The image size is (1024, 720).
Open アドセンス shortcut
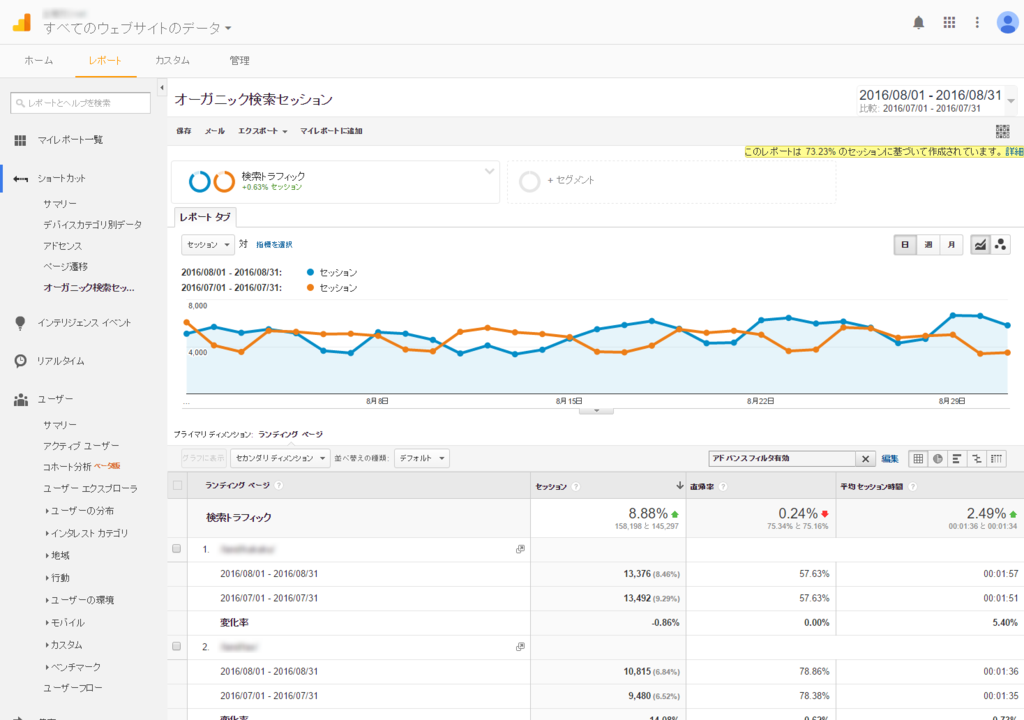click(63, 246)
